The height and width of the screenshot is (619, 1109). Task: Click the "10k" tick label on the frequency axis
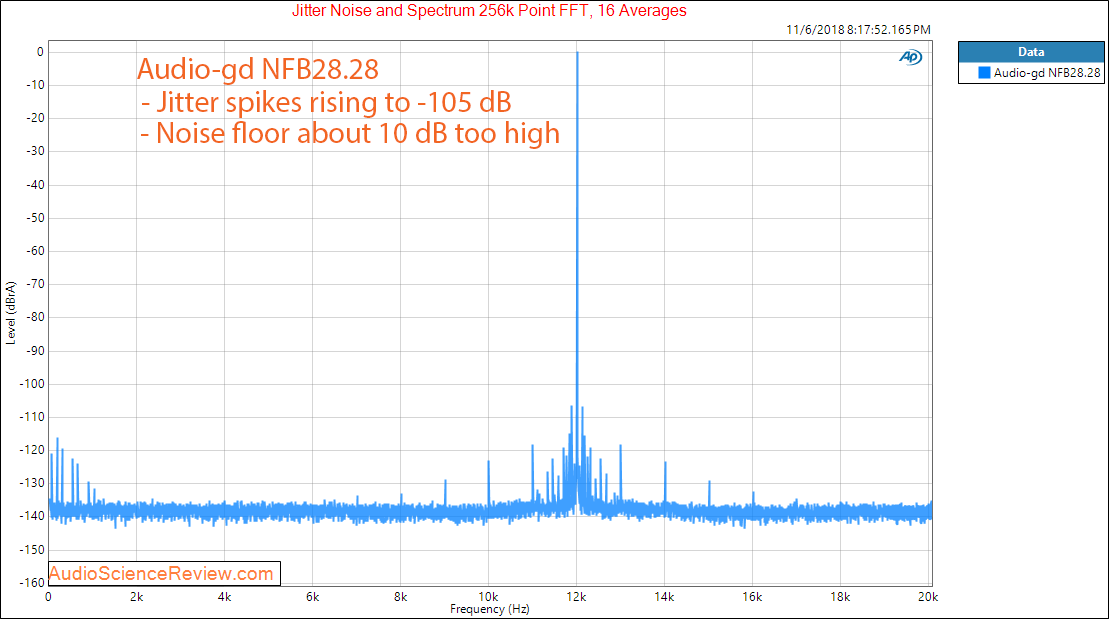click(x=488, y=597)
